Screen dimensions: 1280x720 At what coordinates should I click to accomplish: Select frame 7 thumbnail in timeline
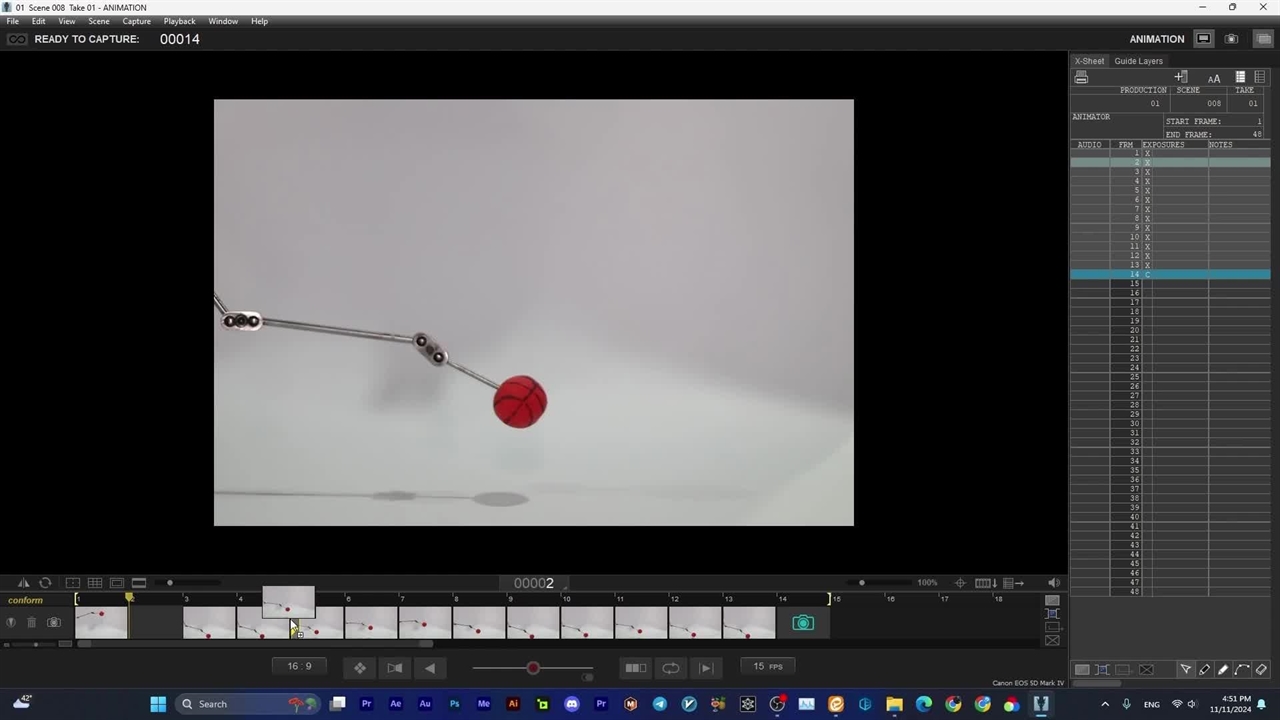tap(425, 622)
